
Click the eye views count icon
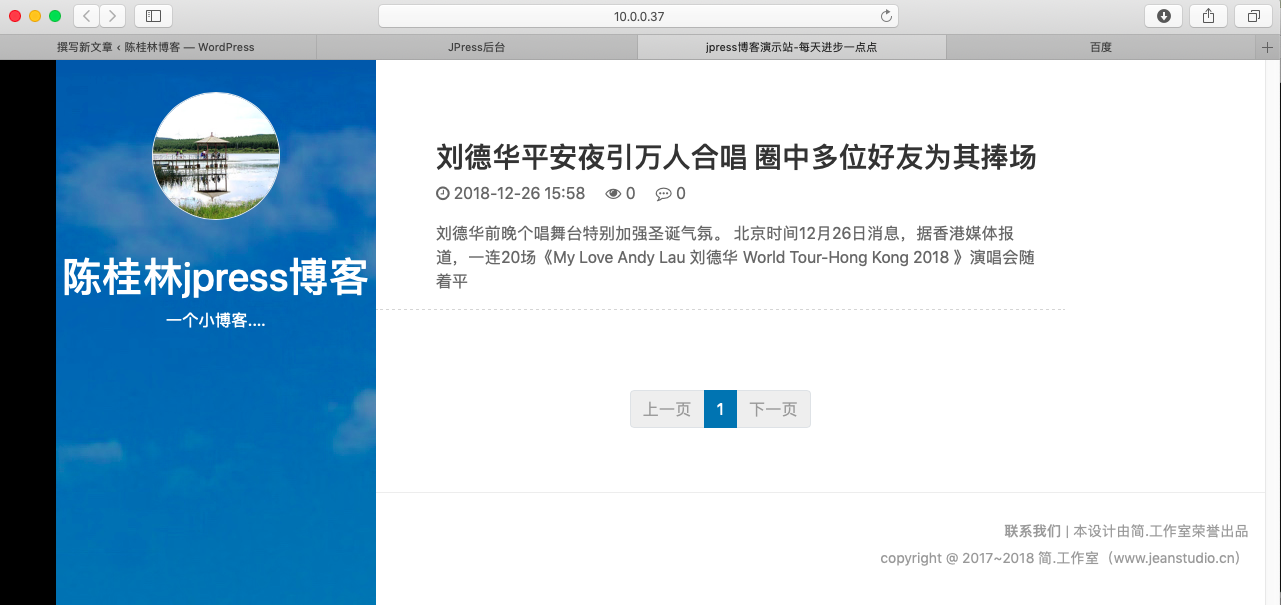[x=613, y=194]
